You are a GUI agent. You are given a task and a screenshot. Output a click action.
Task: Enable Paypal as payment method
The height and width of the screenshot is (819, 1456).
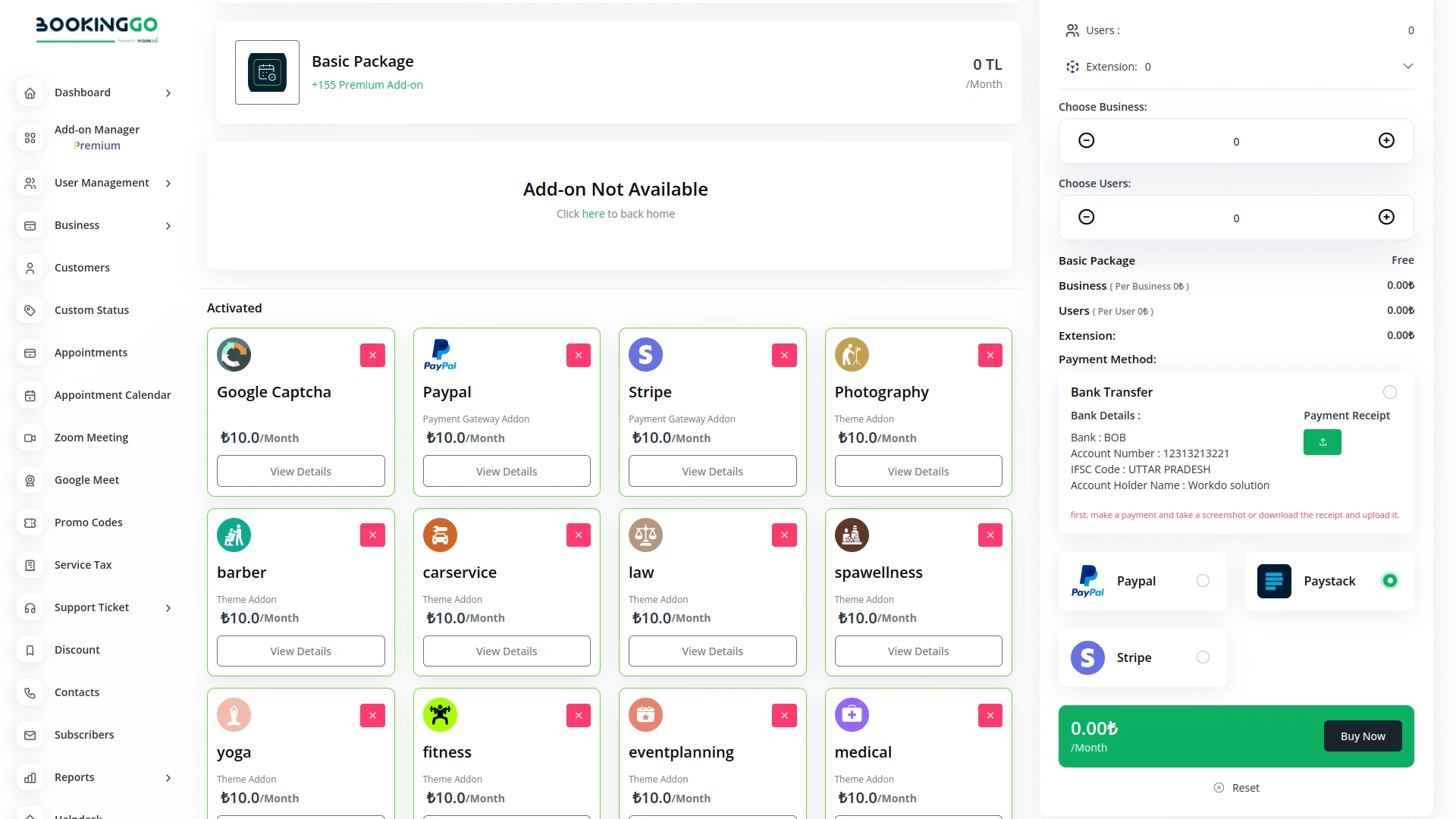[x=1203, y=580]
